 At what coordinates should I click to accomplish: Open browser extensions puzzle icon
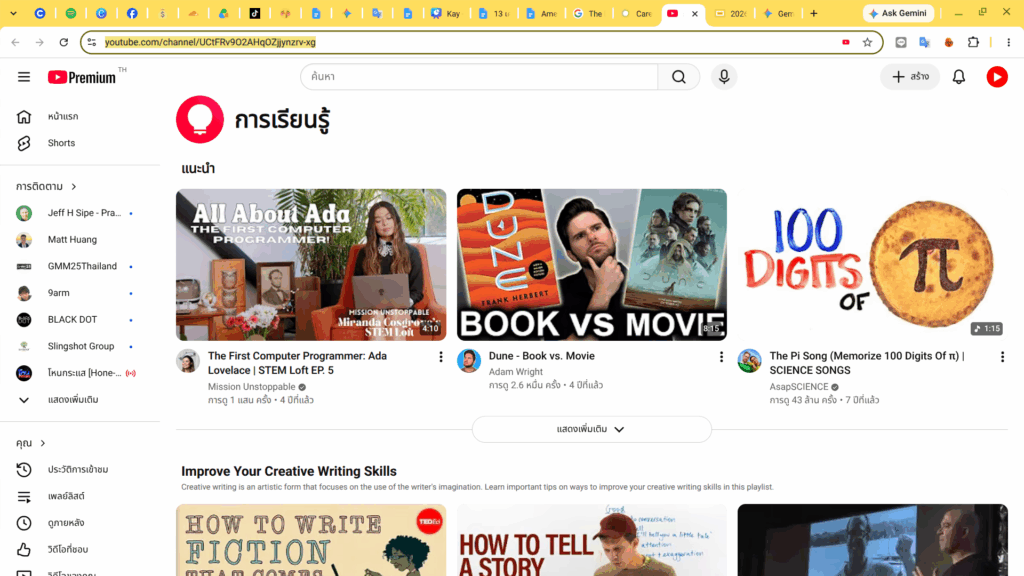(x=973, y=42)
